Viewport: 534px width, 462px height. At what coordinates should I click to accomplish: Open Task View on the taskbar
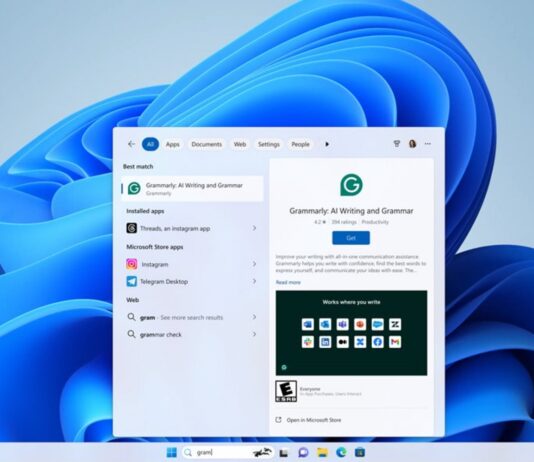coord(284,453)
